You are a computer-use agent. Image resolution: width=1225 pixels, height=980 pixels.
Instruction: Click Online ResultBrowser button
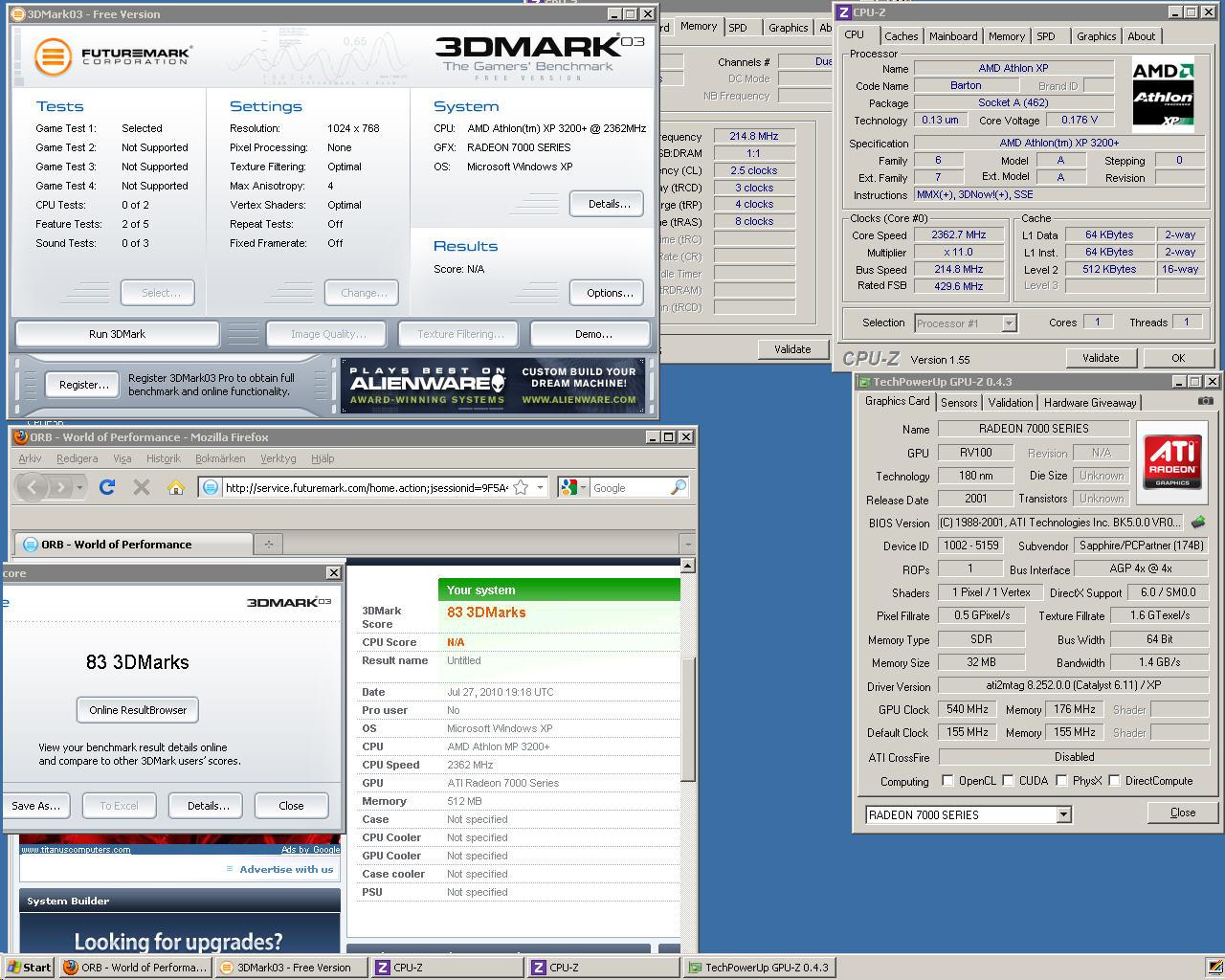point(138,710)
